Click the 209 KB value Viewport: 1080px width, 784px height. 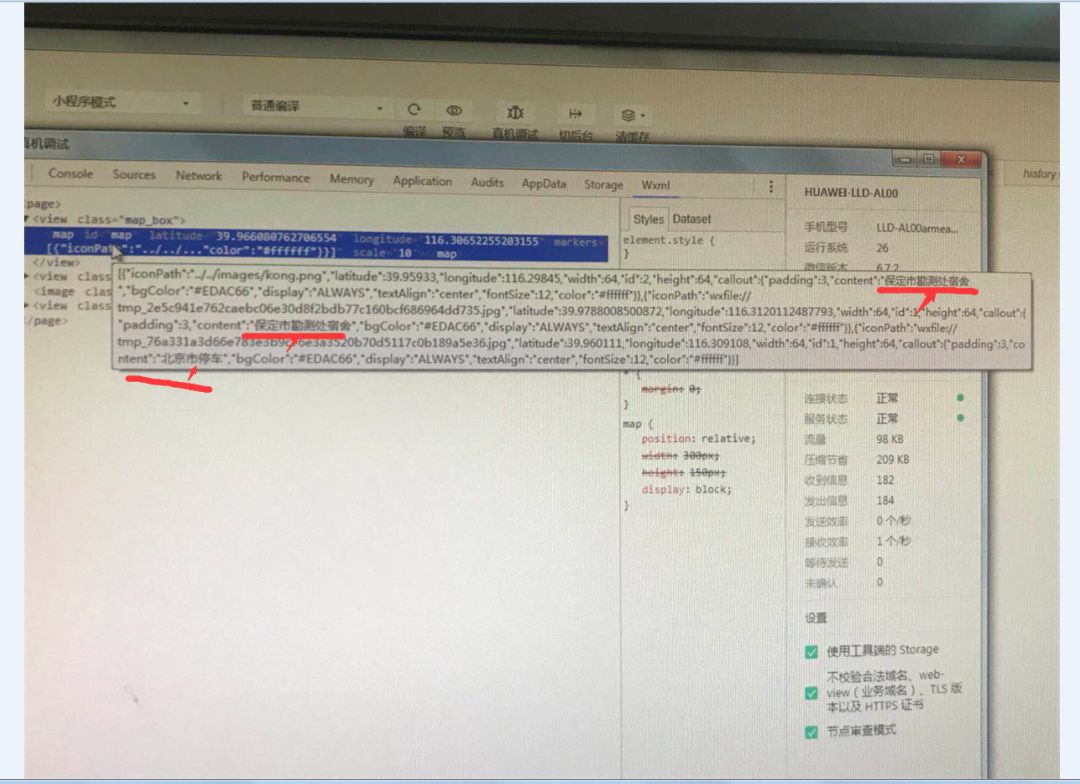(892, 460)
